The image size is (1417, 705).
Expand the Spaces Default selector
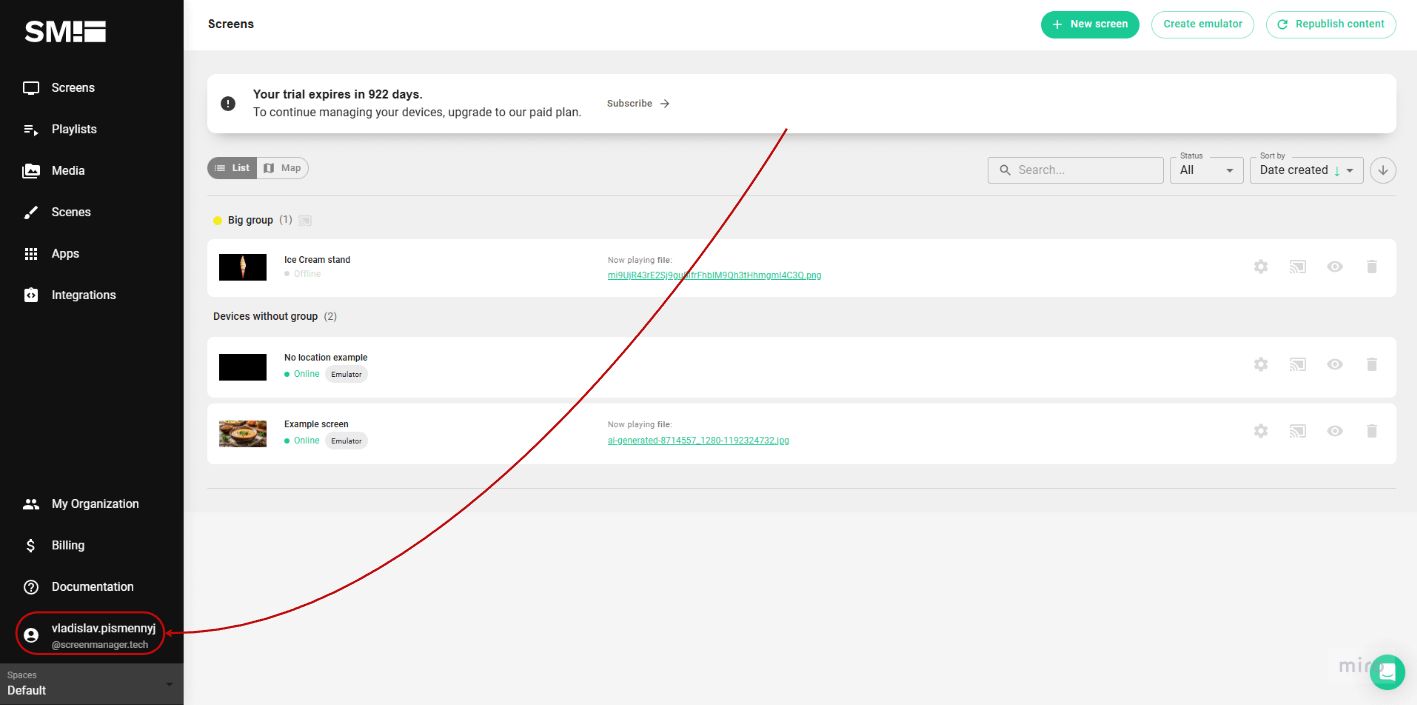pyautogui.click(x=91, y=684)
